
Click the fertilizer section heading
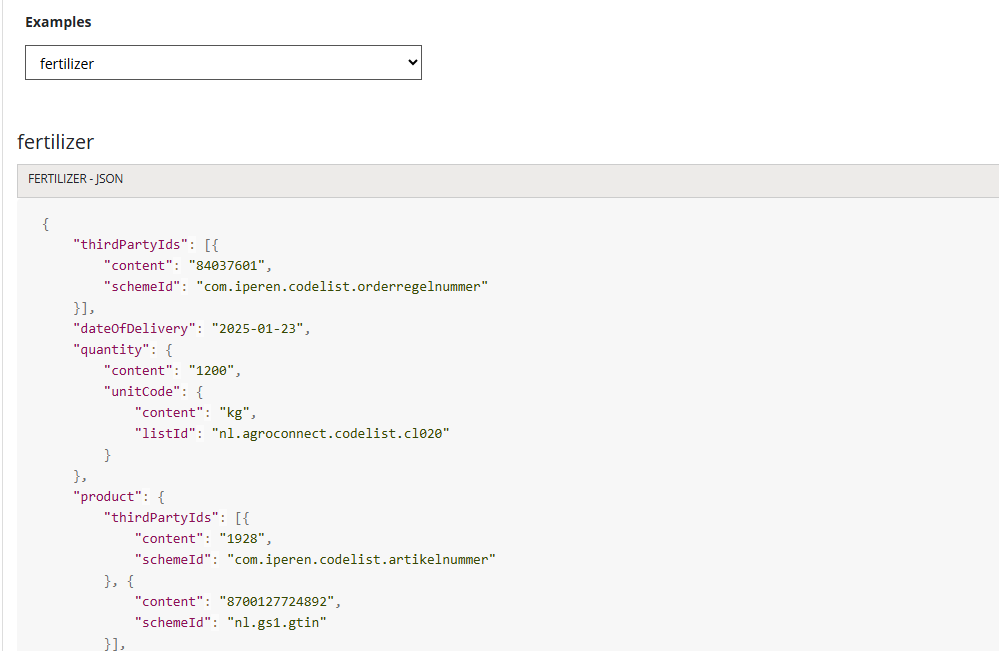(x=56, y=142)
